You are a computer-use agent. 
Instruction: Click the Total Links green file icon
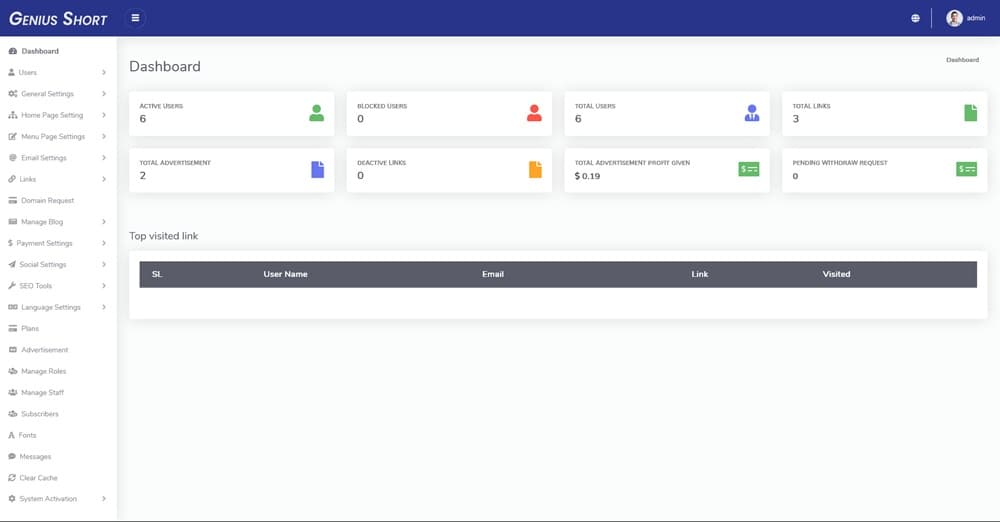tap(970, 113)
